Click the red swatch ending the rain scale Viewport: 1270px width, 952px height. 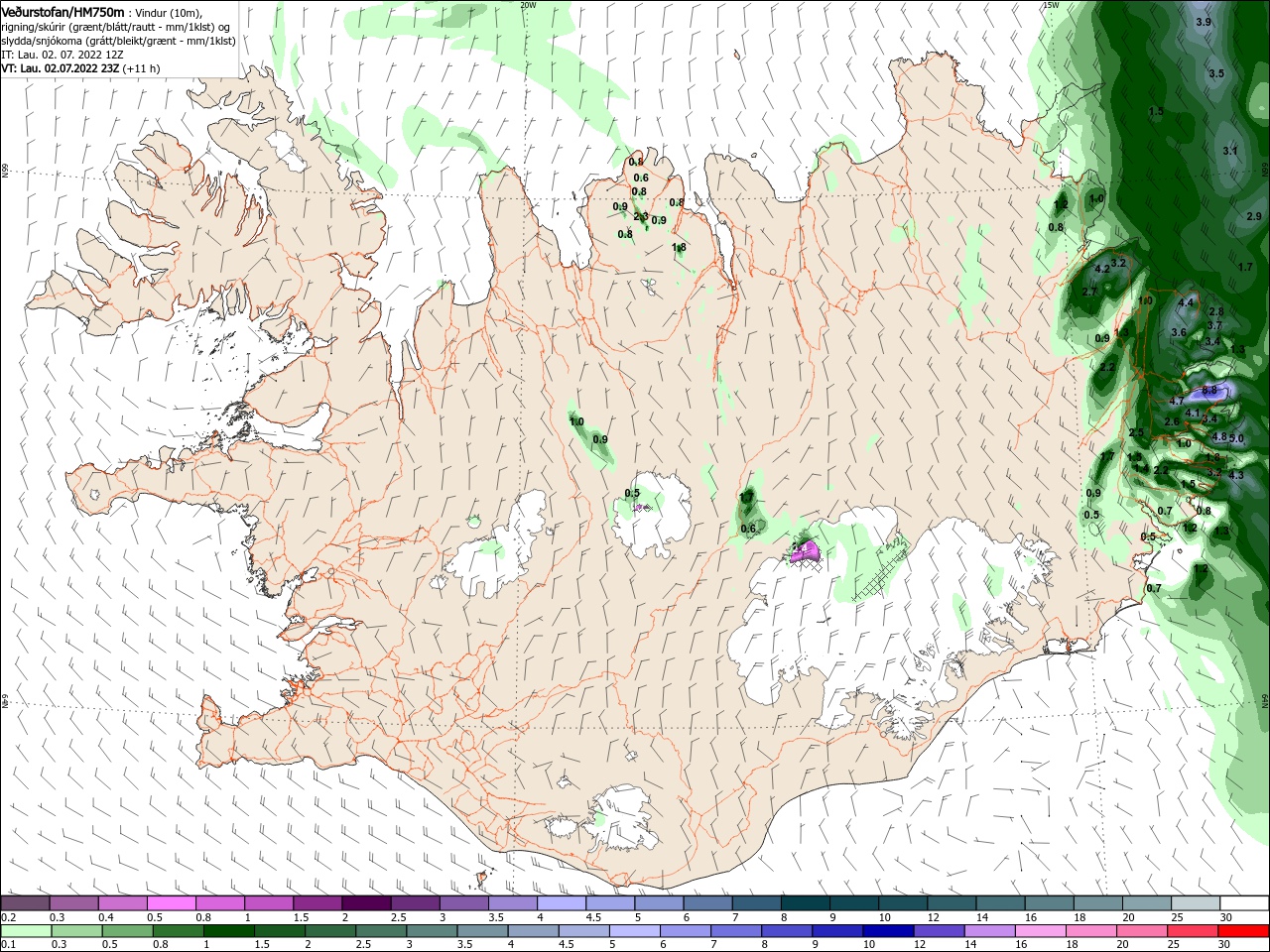[1244, 931]
